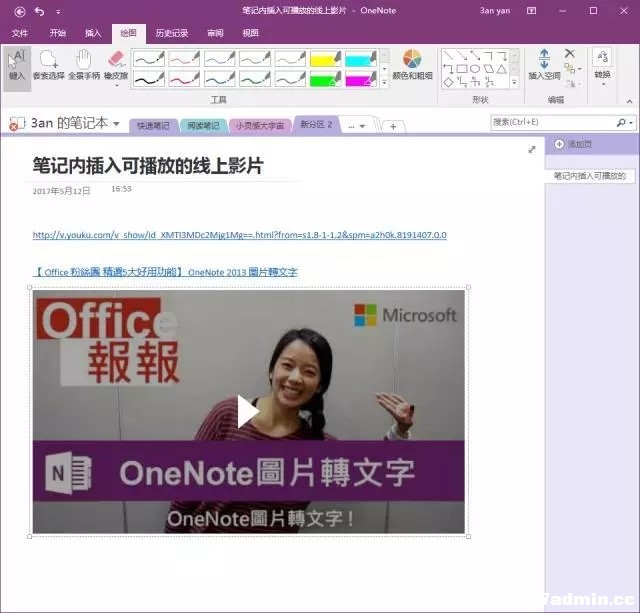Expand page to full view
Image resolution: width=640 pixels, height=613 pixels.
(x=531, y=149)
